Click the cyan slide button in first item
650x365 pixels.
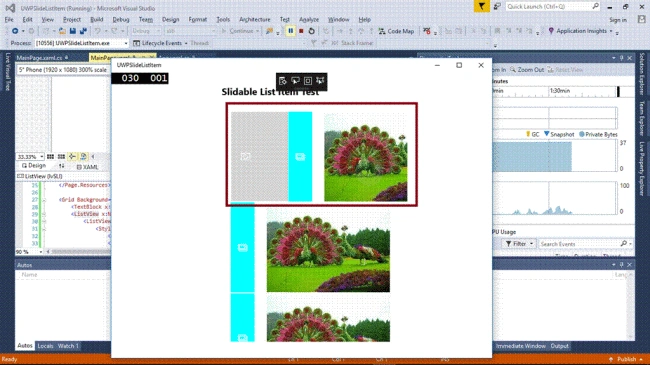tap(300, 156)
